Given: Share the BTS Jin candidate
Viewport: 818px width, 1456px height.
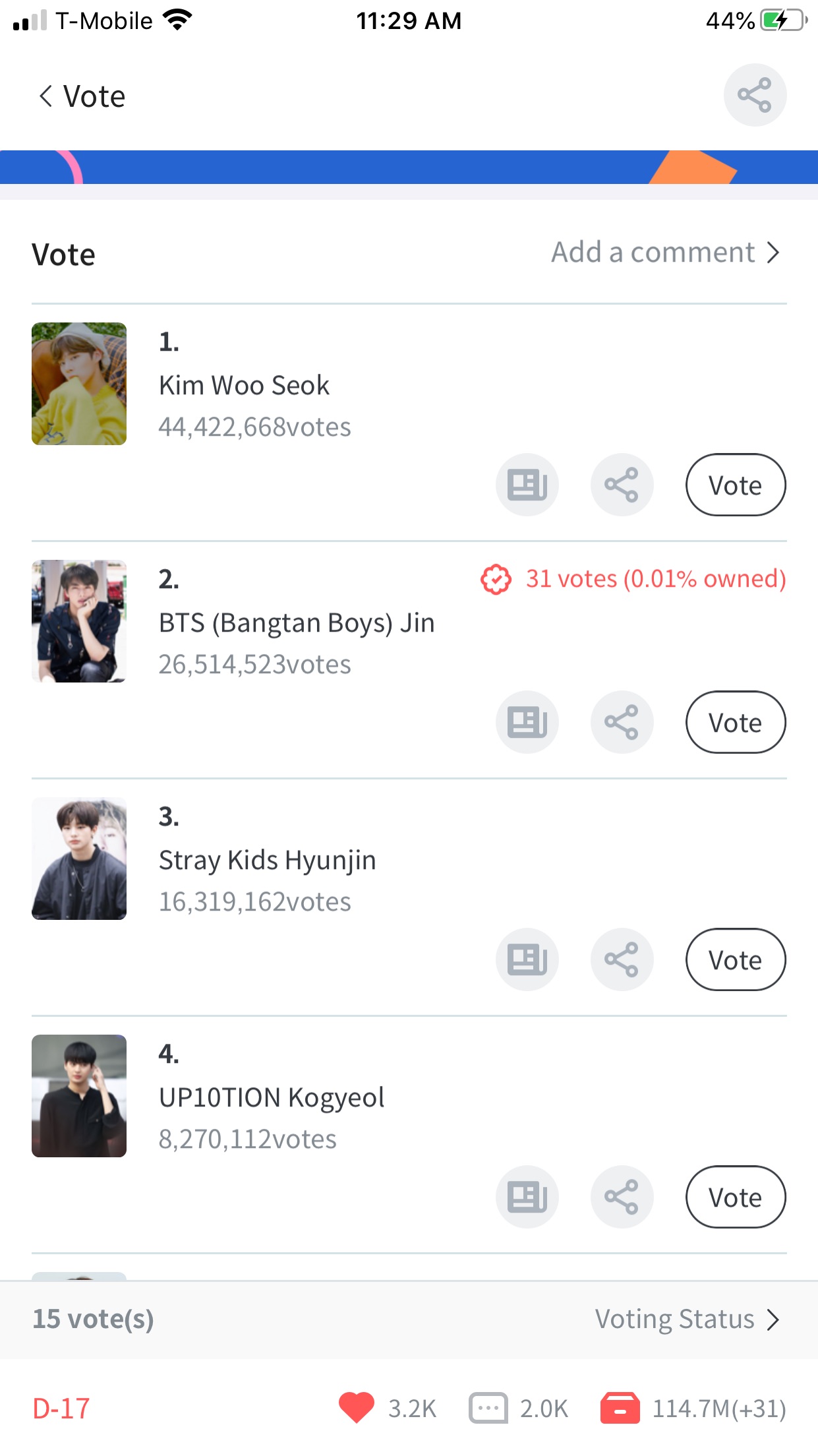Looking at the screenshot, I should point(622,723).
